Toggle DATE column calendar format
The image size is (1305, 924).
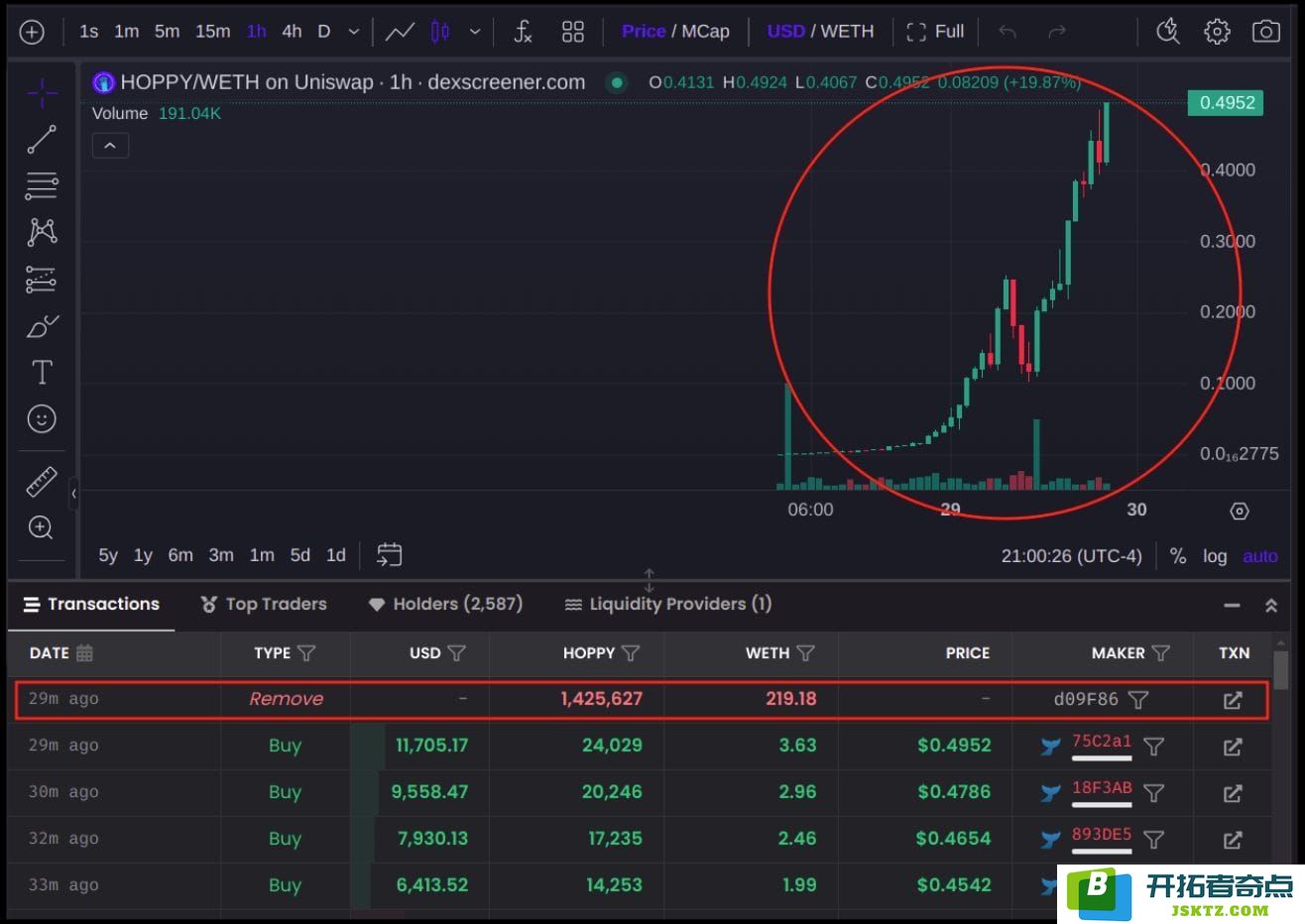[85, 652]
